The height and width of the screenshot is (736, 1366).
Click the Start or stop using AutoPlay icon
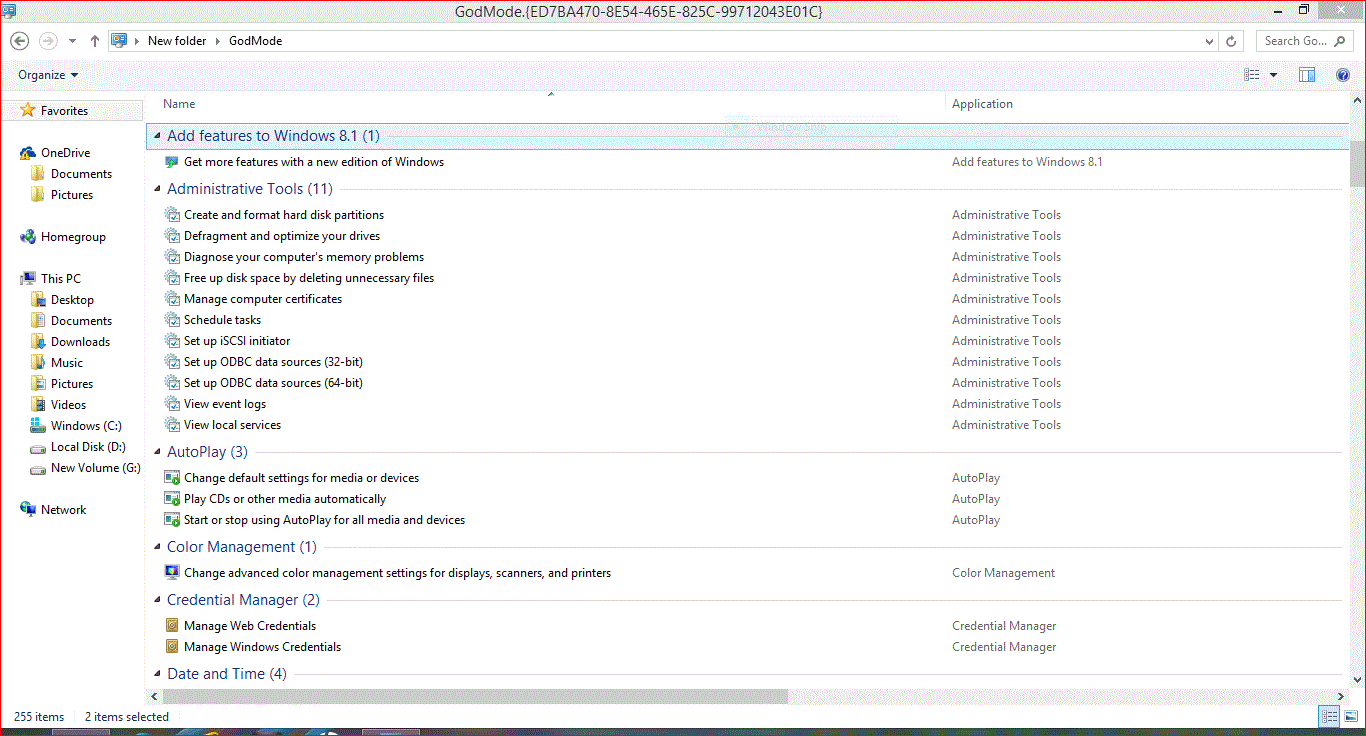tap(172, 520)
